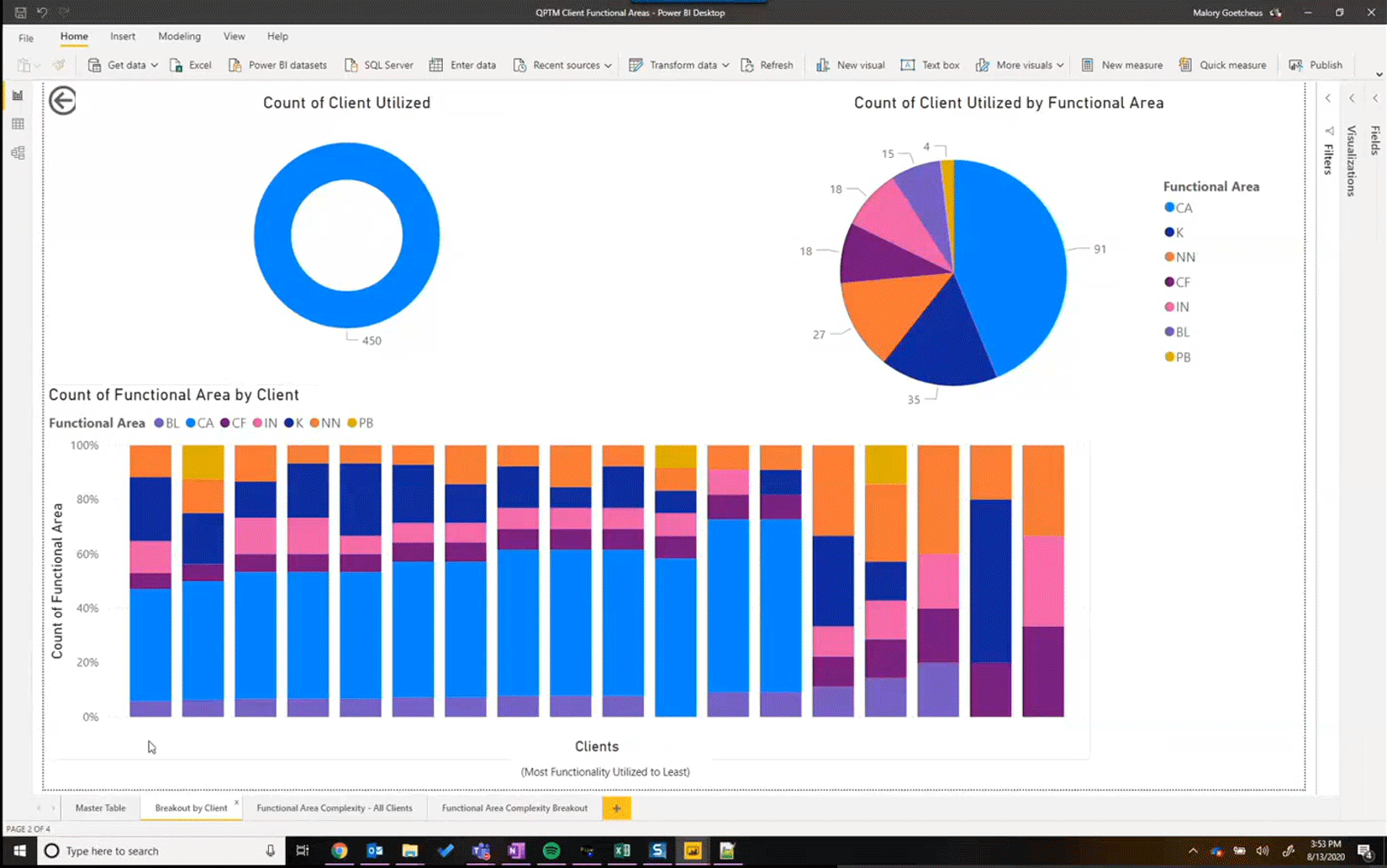The image size is (1387, 868).
Task: Add a New visual from ribbon
Action: 850,65
